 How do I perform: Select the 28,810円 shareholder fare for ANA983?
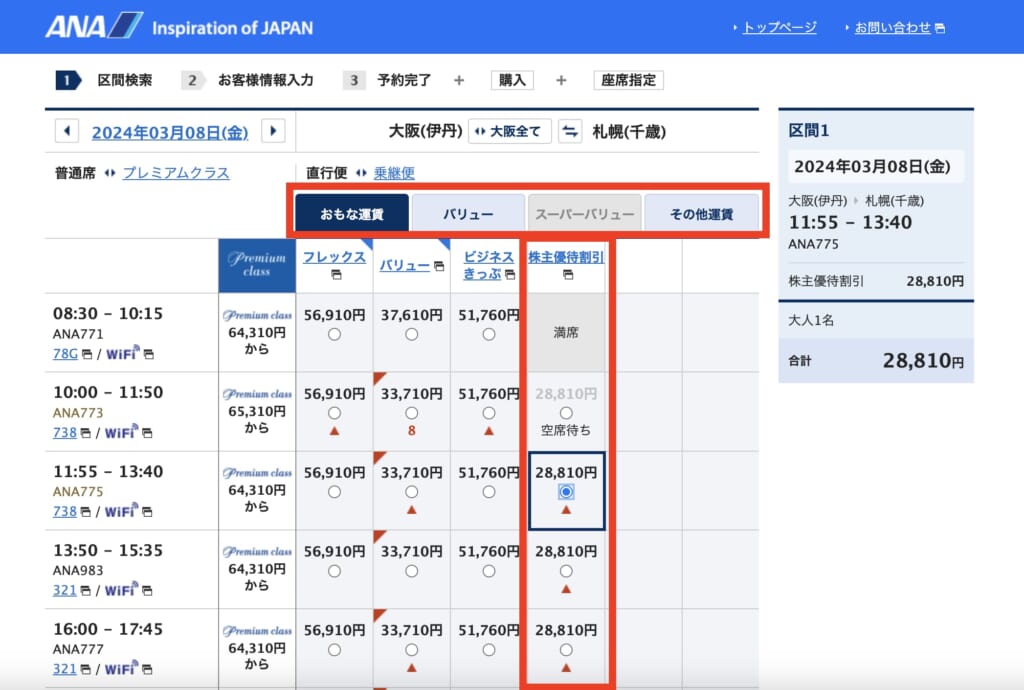pos(565,570)
